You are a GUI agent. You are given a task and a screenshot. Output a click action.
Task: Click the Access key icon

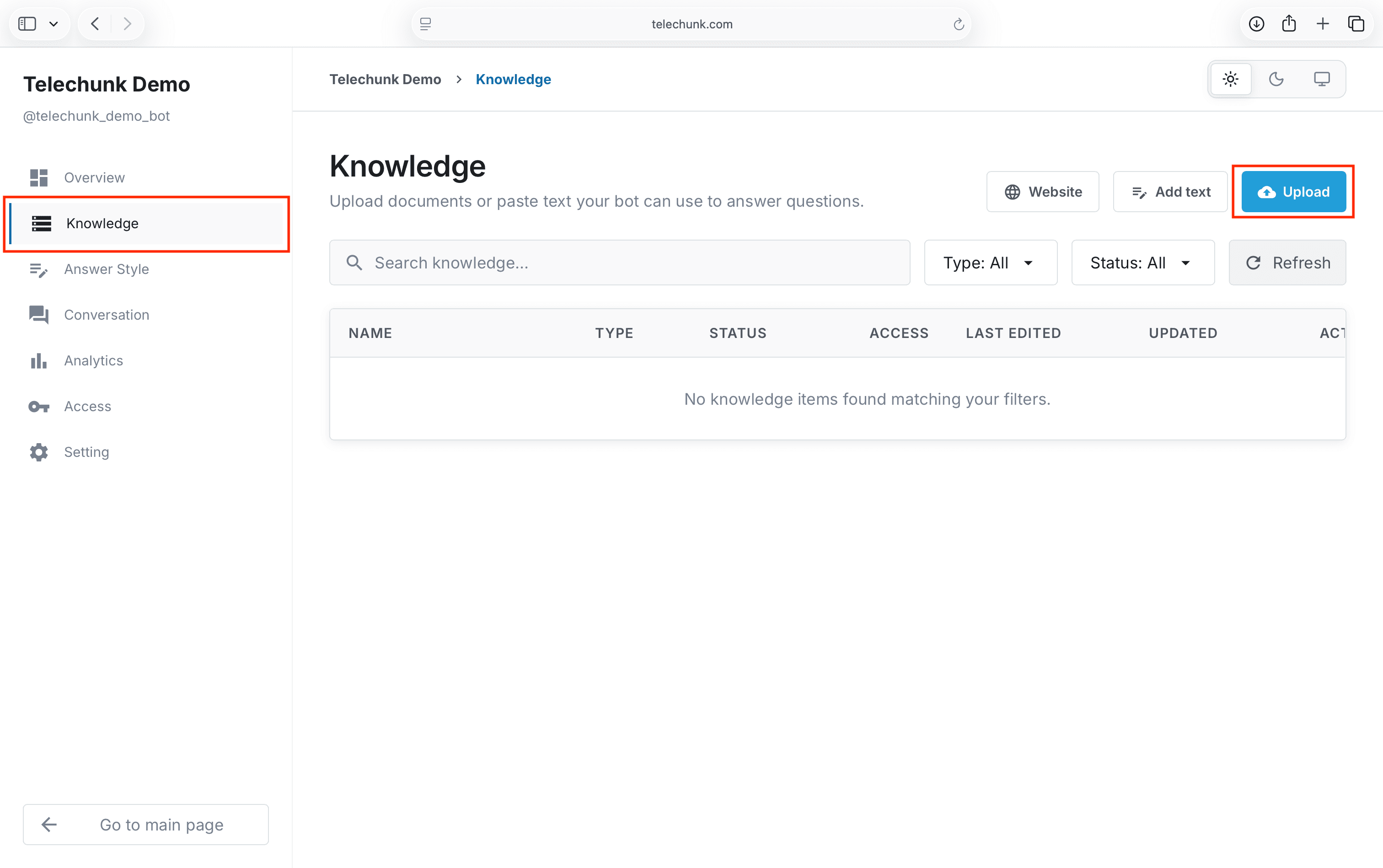[39, 407]
